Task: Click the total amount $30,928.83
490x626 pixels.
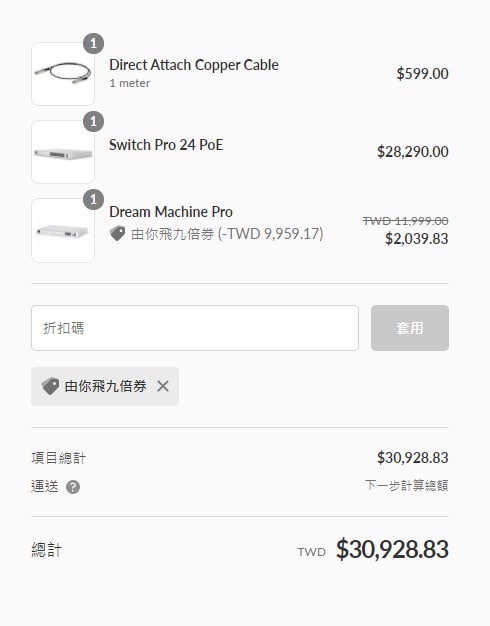Action: 392,549
